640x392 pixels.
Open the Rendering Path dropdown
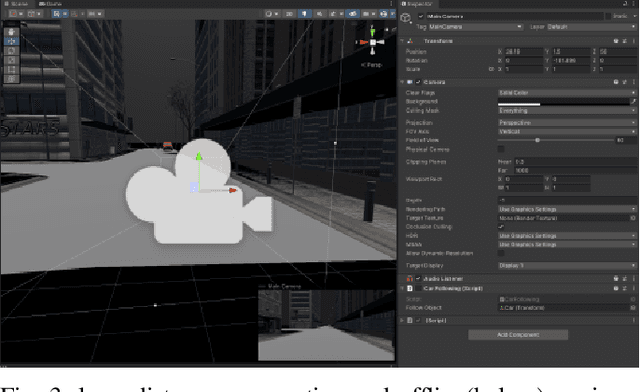[x=567, y=209]
